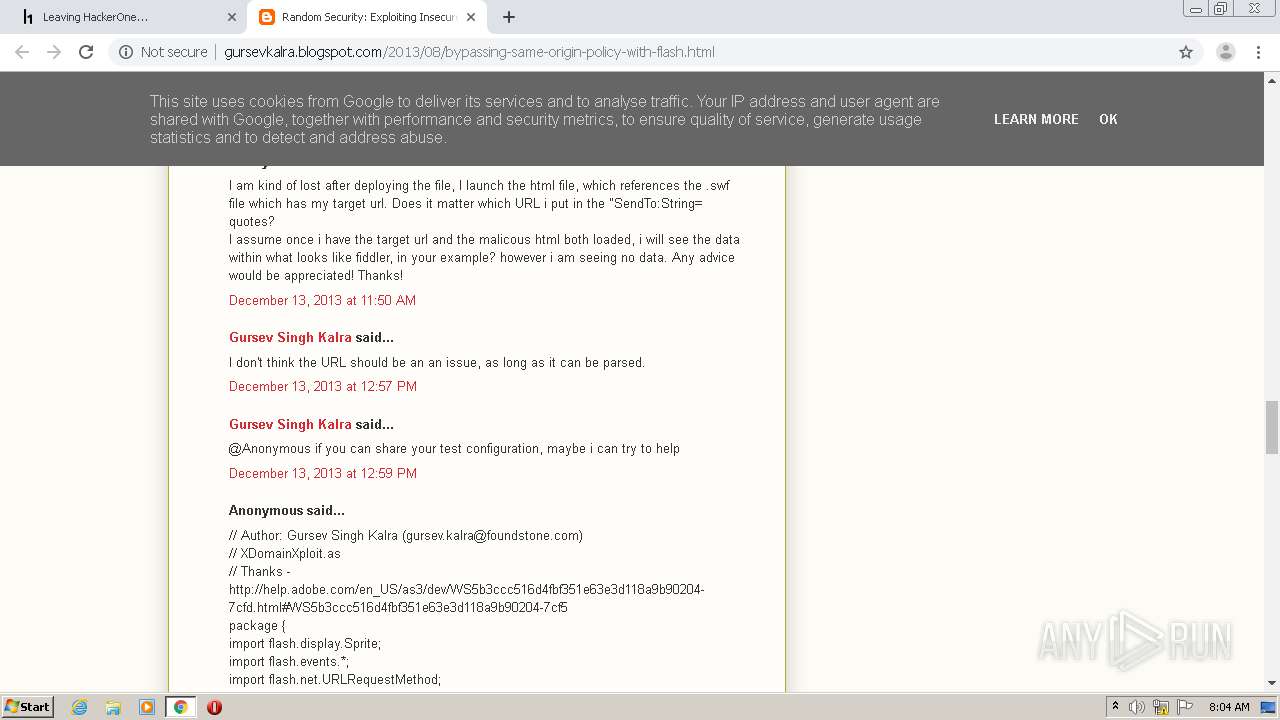1280x720 pixels.
Task: Click '@Anonymous if you can share' comment text
Action: tap(454, 449)
